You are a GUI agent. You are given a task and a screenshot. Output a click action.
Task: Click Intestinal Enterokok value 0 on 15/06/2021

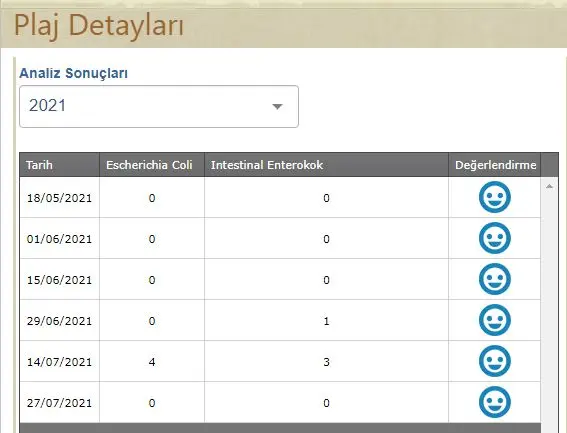click(326, 280)
